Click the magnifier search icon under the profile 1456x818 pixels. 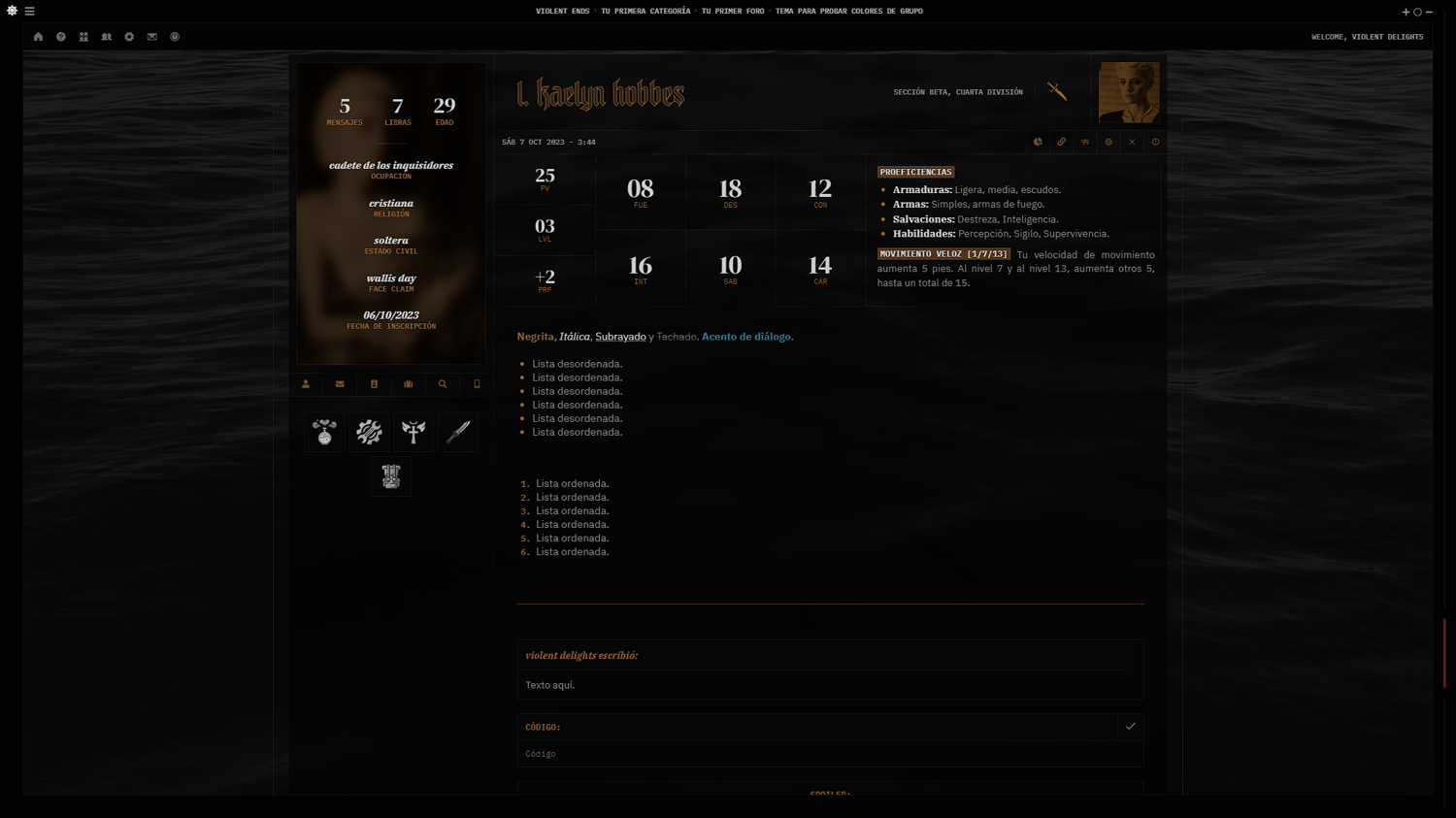click(x=443, y=384)
